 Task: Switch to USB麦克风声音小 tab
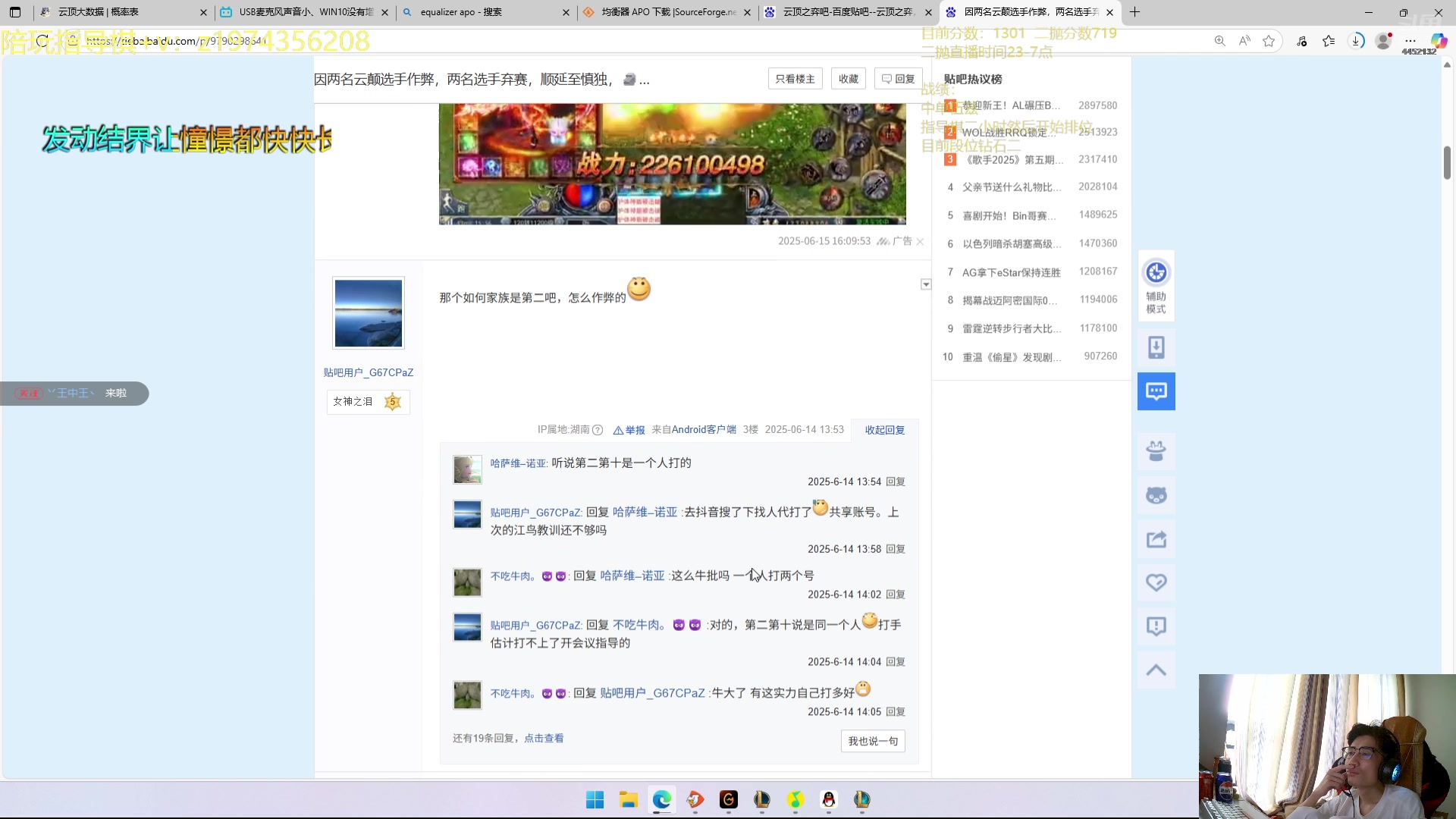click(x=303, y=12)
